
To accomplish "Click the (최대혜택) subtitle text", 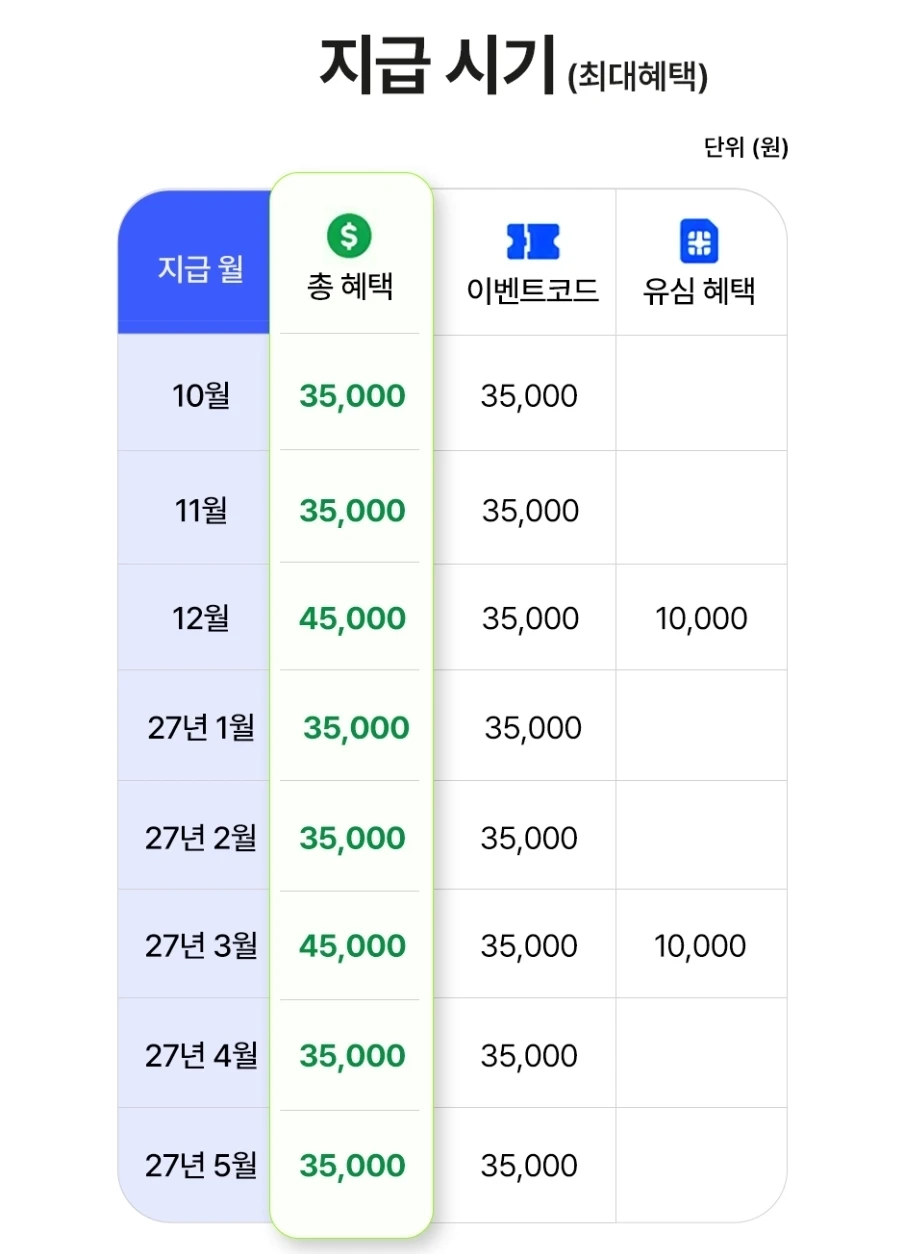I will point(638,77).
